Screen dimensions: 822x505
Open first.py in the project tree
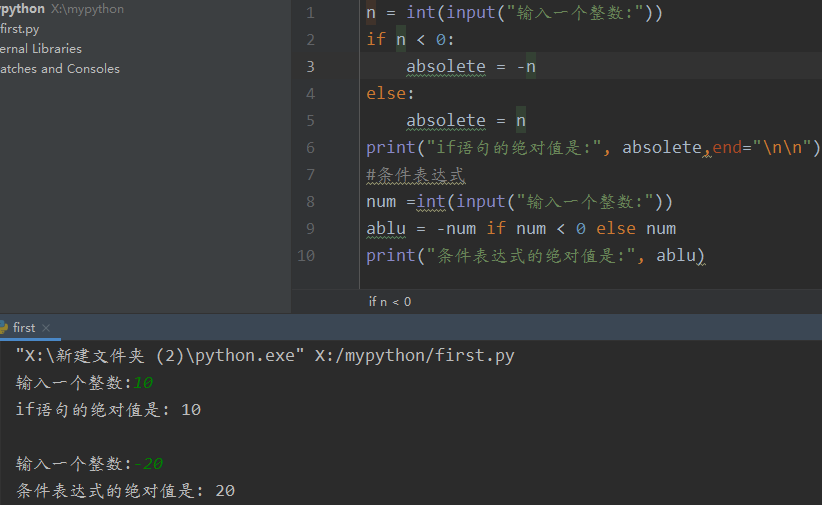click(x=19, y=29)
